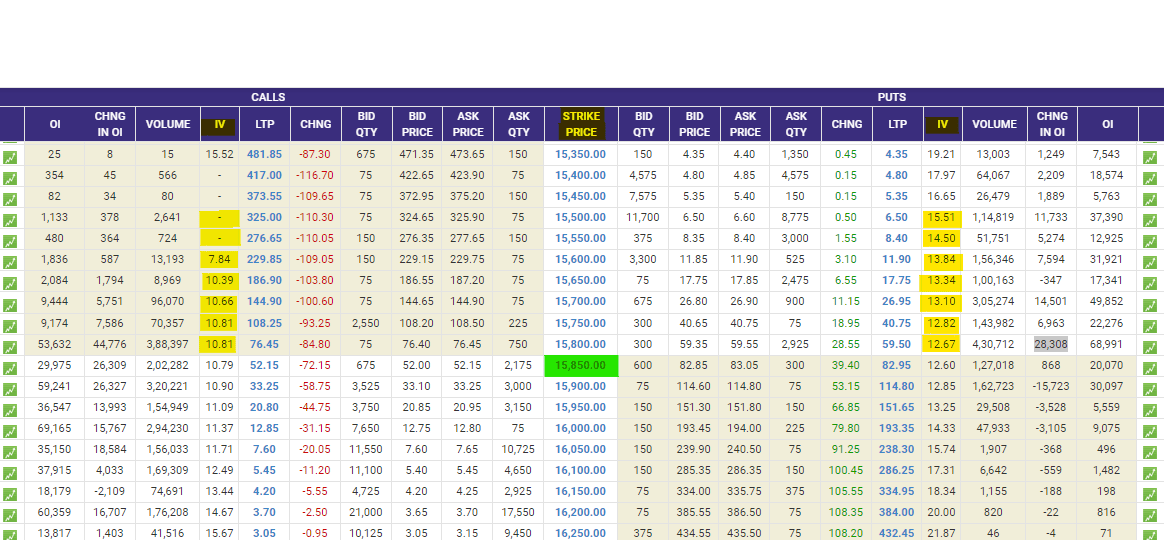Select the gray-highlighted 28,308 change in OI cell

[1050, 344]
